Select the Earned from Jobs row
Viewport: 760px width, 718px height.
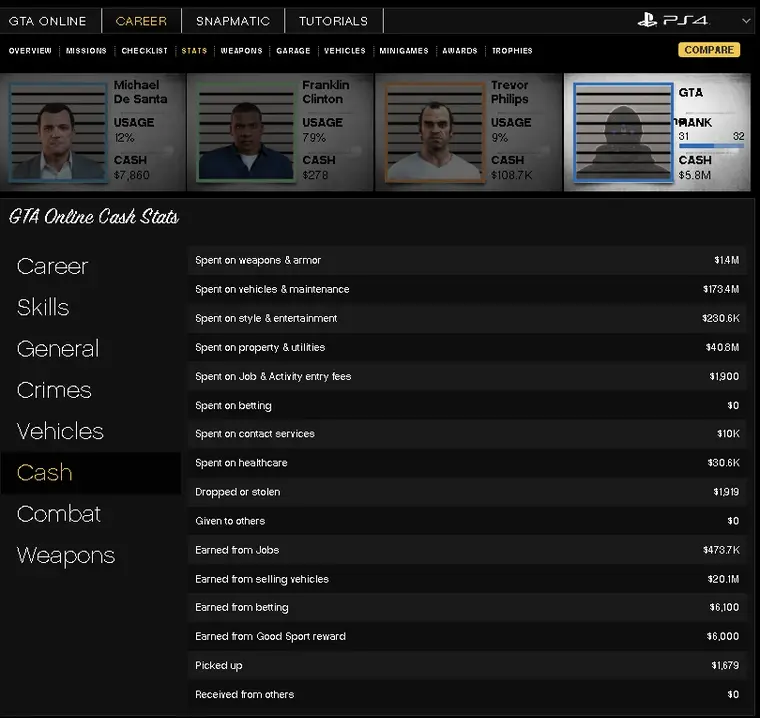coord(467,550)
